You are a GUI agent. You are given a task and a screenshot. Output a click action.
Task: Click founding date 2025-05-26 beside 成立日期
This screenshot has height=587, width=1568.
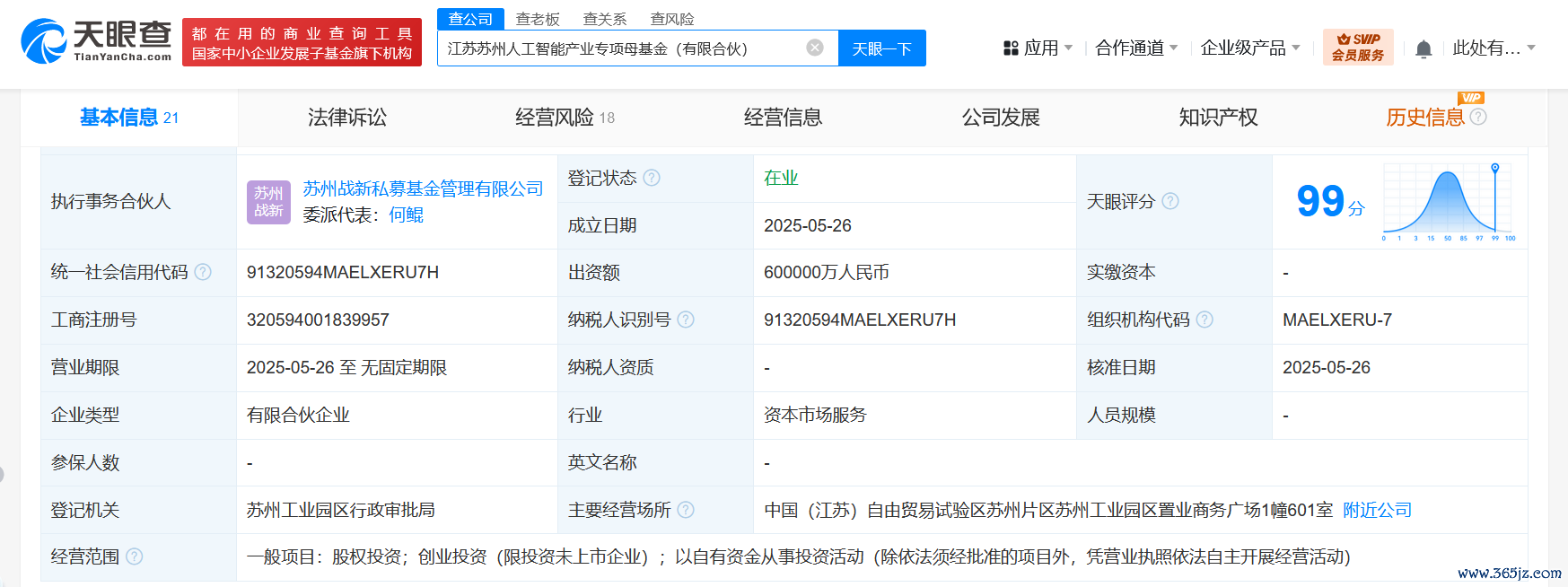[808, 225]
